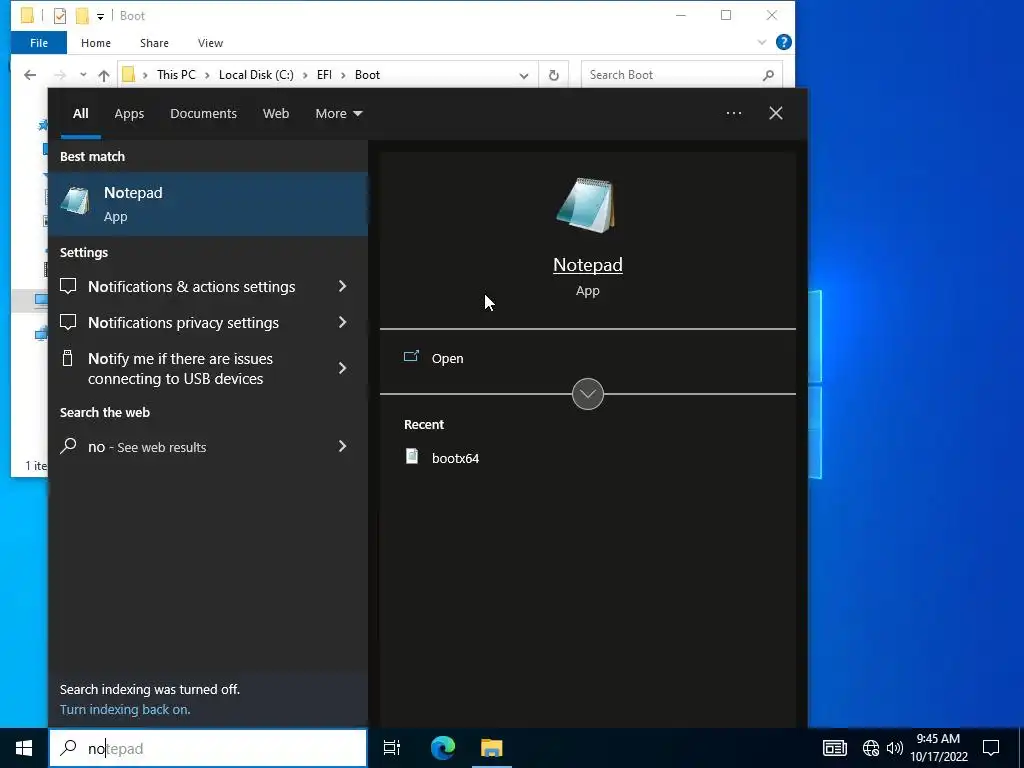The width and height of the screenshot is (1024, 768).
Task: Click the magnifier icon in taskbar search
Action: point(68,748)
